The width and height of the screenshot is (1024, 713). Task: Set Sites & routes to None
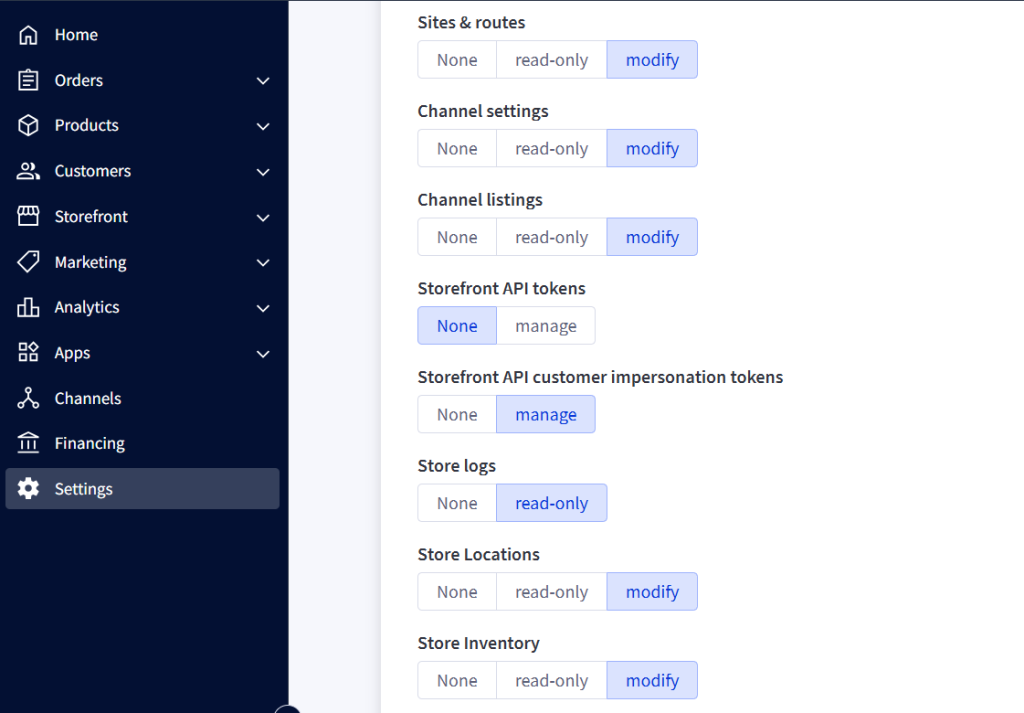coord(457,60)
